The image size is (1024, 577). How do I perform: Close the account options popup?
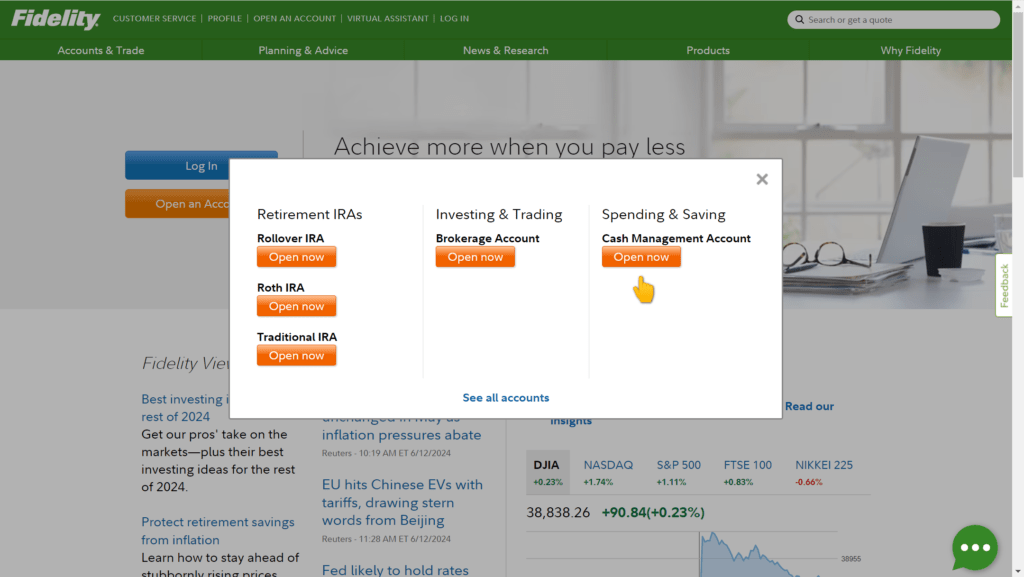tap(761, 179)
